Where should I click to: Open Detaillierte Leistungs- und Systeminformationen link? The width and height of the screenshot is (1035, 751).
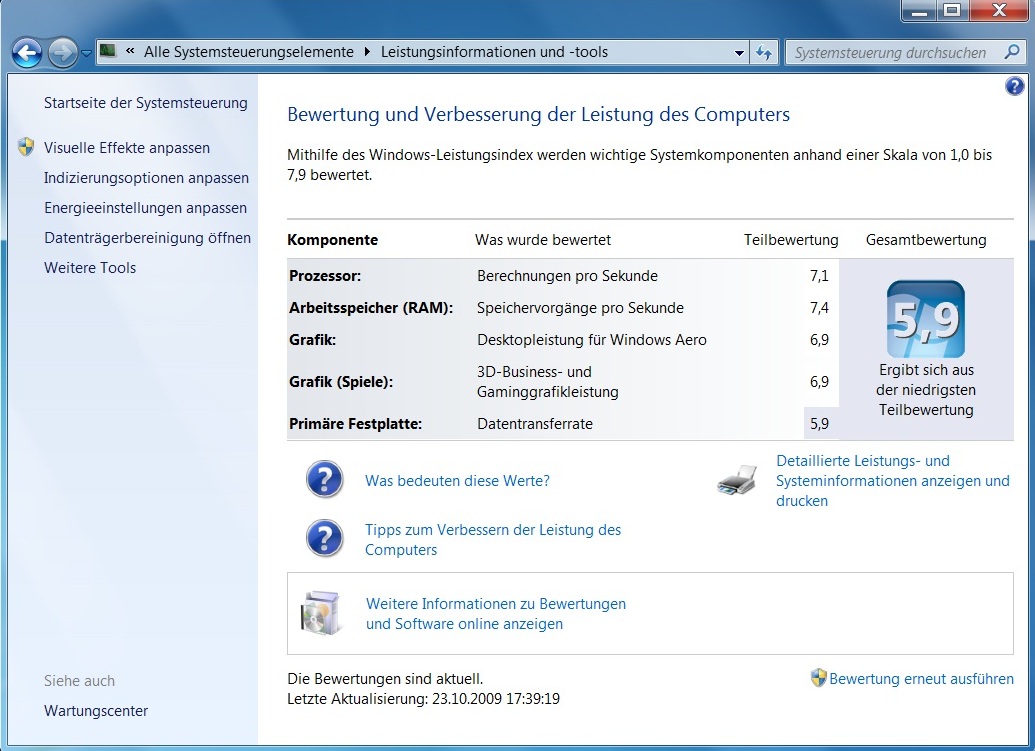(x=892, y=480)
